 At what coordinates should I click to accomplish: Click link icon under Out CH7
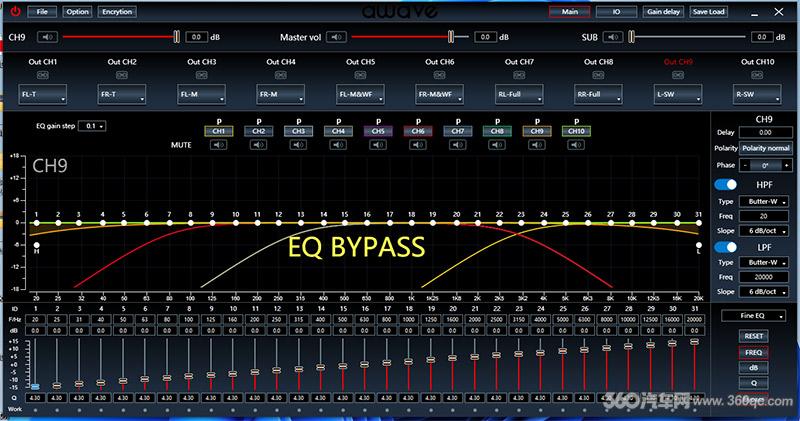tap(519, 75)
